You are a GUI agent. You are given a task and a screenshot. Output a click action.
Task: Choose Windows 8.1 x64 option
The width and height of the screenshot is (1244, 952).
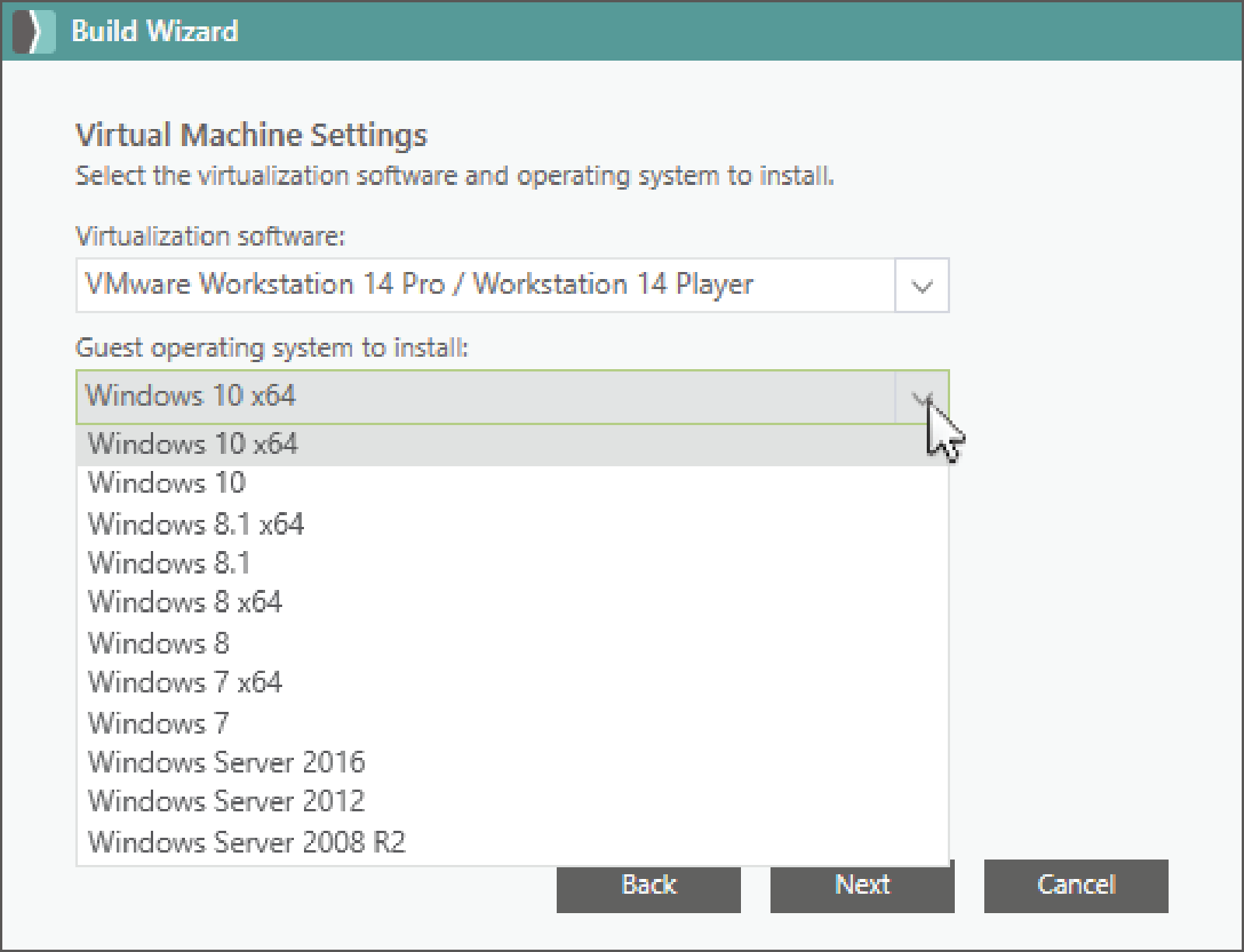click(512, 524)
